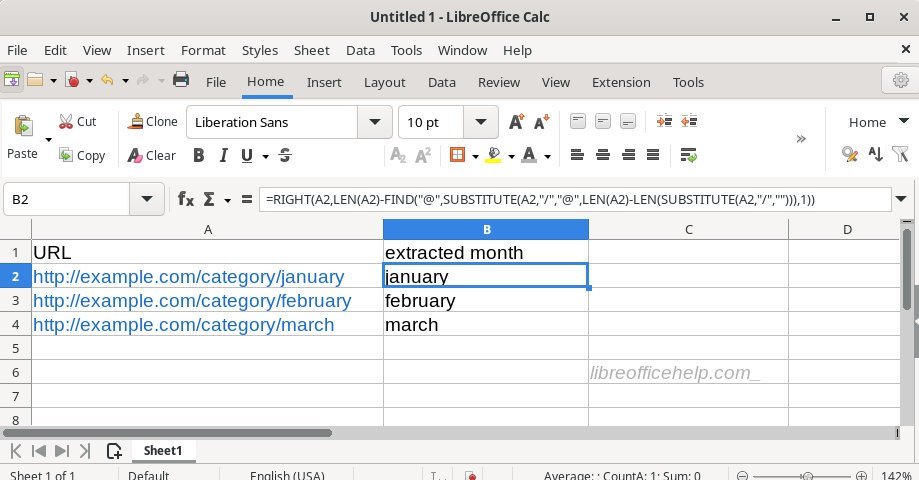Toggle Wrap Text
Viewport: 919px width, 480px height.
click(x=689, y=155)
